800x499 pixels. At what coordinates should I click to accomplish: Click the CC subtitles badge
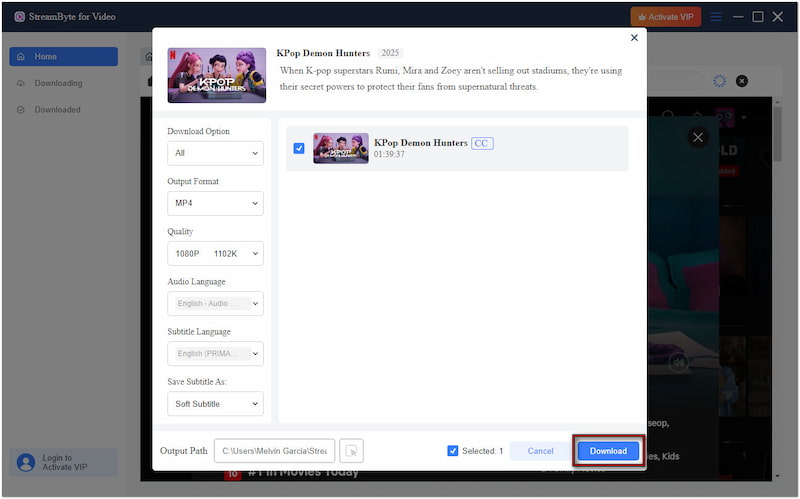482,143
